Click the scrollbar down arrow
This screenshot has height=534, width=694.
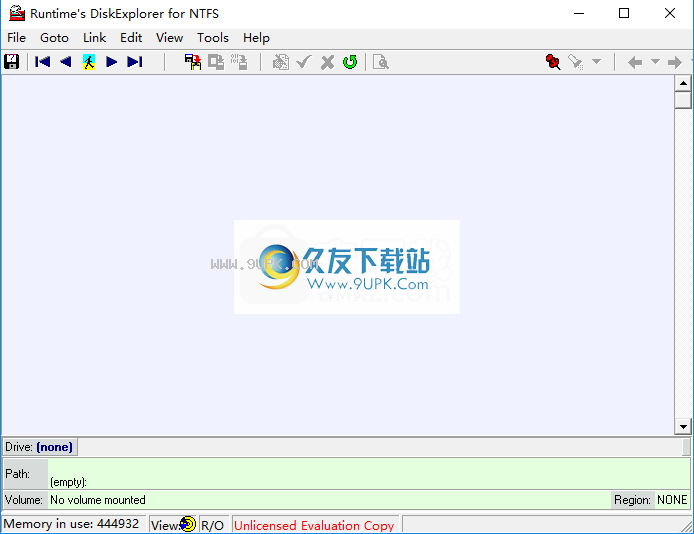(683, 426)
